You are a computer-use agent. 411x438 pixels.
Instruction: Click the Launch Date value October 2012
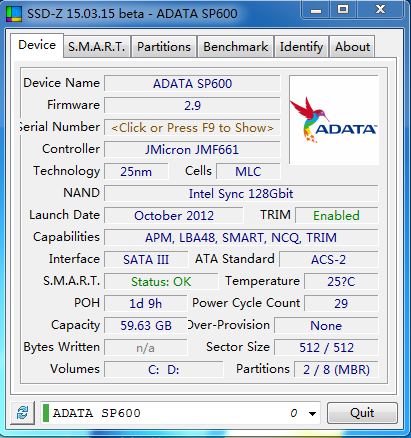click(x=174, y=215)
